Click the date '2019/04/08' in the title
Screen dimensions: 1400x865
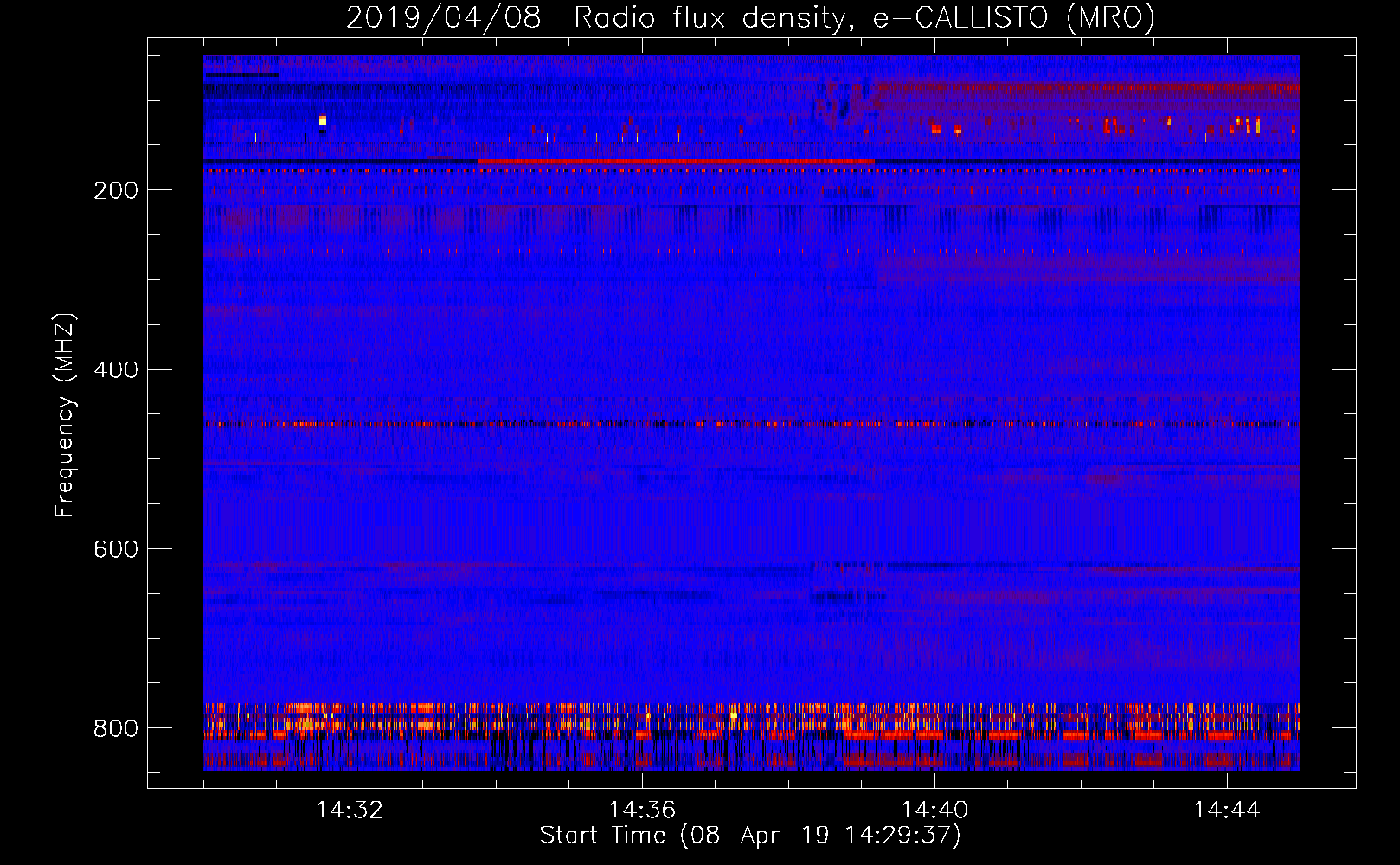[x=444, y=17]
